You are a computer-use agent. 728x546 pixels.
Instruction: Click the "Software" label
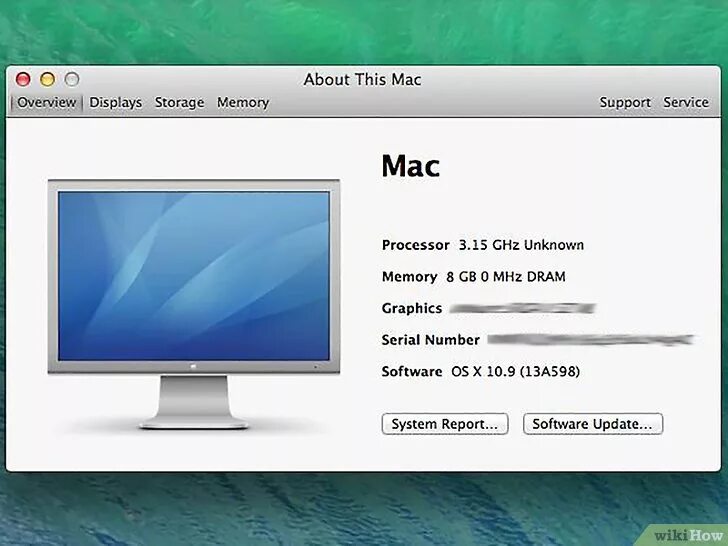(x=412, y=371)
